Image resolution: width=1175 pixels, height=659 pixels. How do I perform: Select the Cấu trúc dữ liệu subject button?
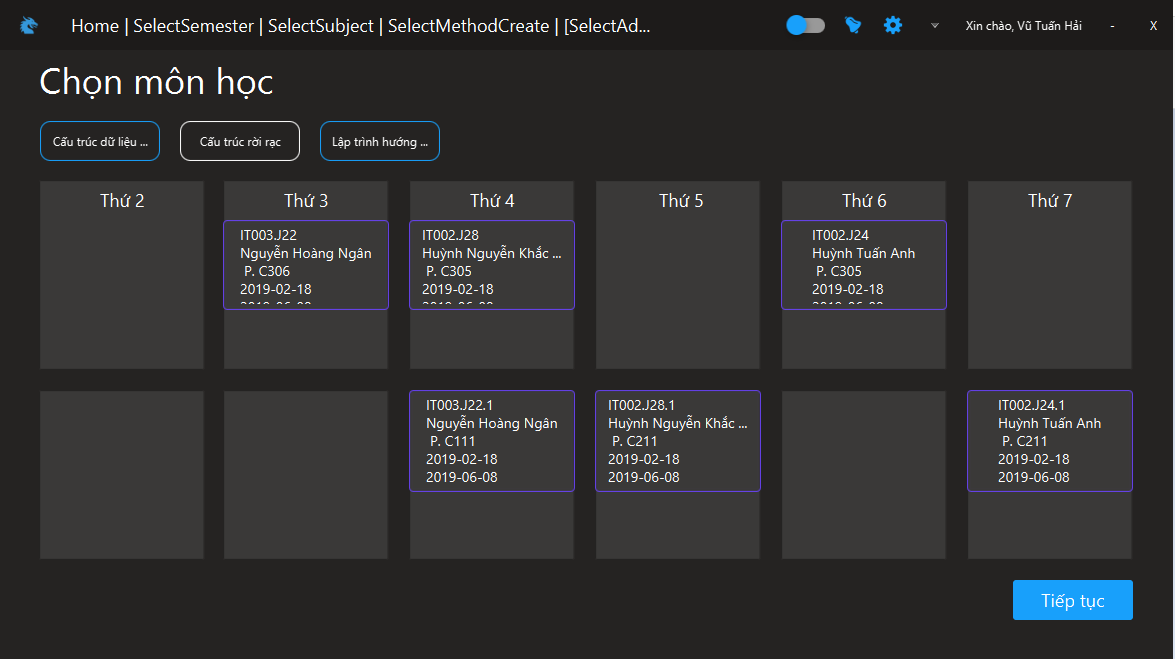(x=100, y=141)
